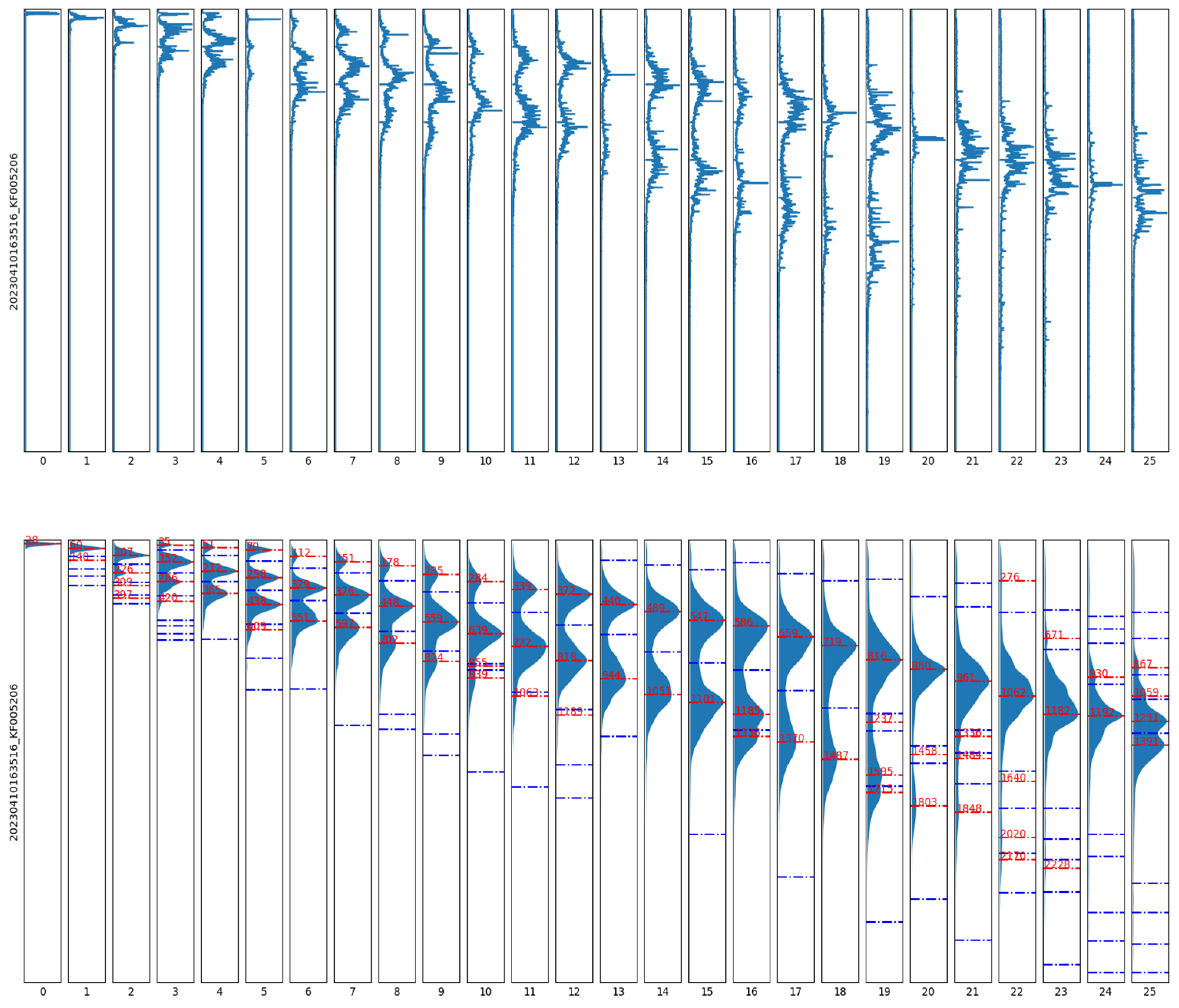The width and height of the screenshot is (1179, 1008).
Task: Select peak label 1487 in bottom panel 18
Action: pyautogui.click(x=836, y=755)
